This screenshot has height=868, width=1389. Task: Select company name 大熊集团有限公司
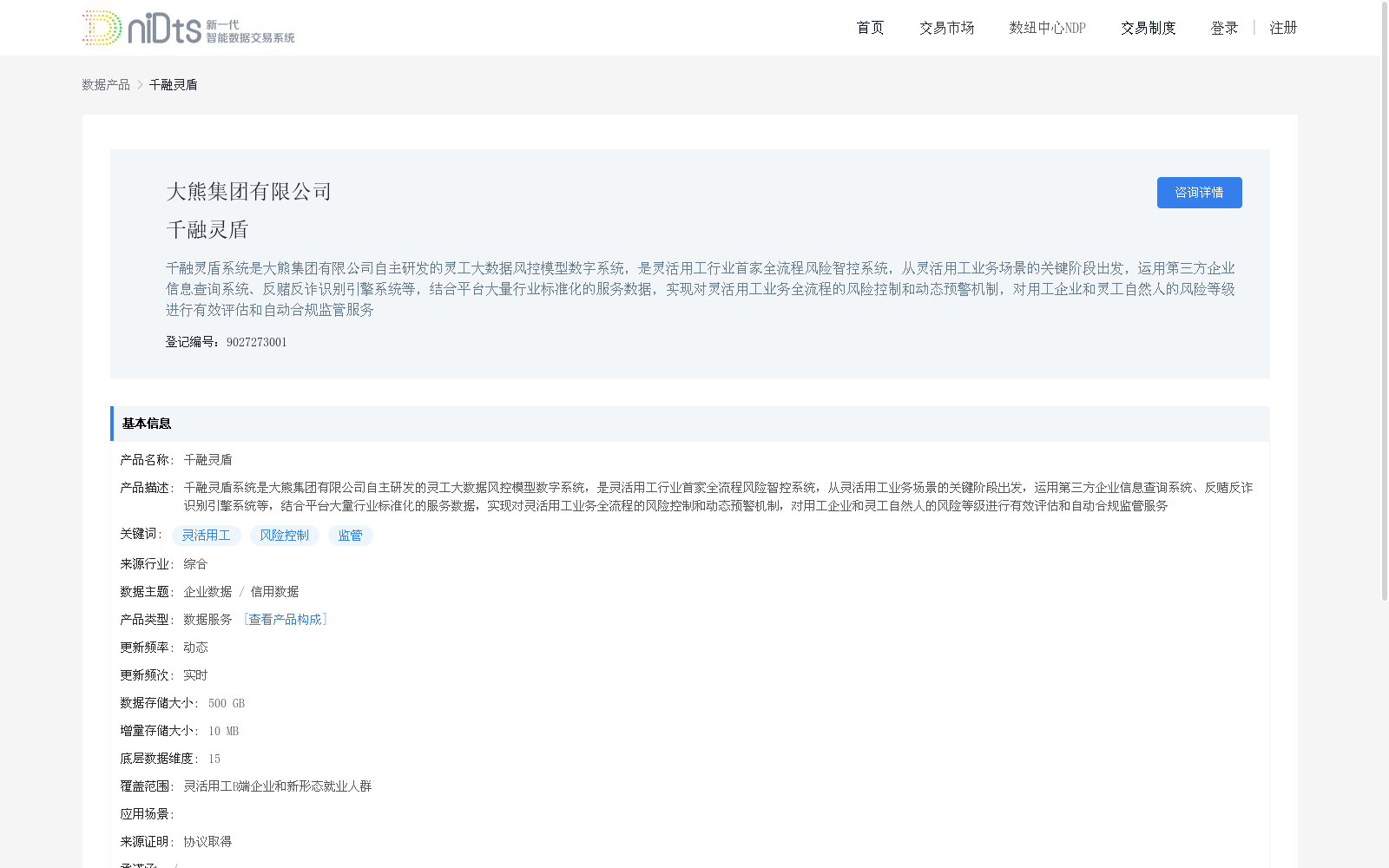[x=249, y=192]
